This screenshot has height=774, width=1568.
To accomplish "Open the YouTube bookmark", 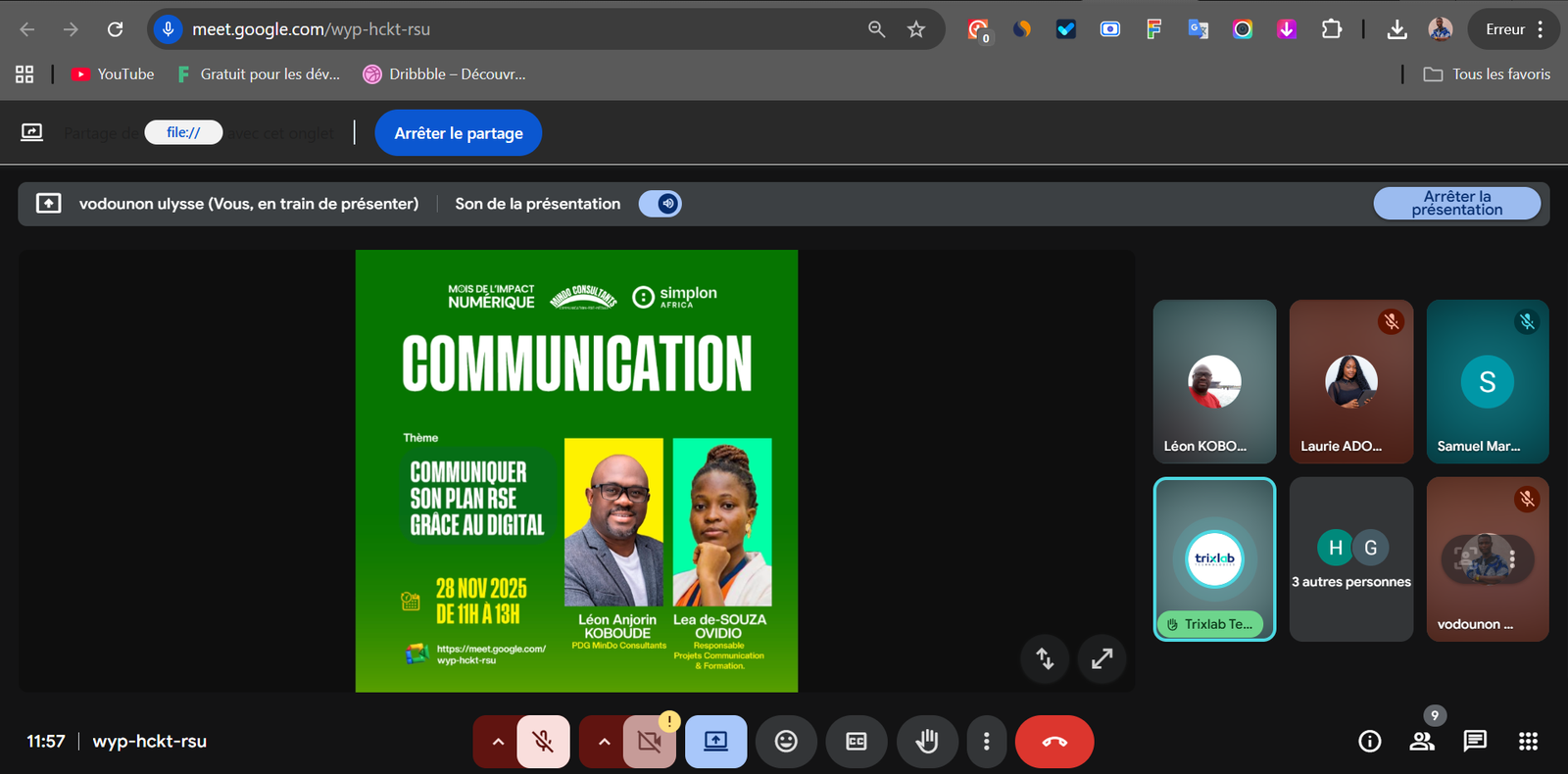I will click(114, 74).
